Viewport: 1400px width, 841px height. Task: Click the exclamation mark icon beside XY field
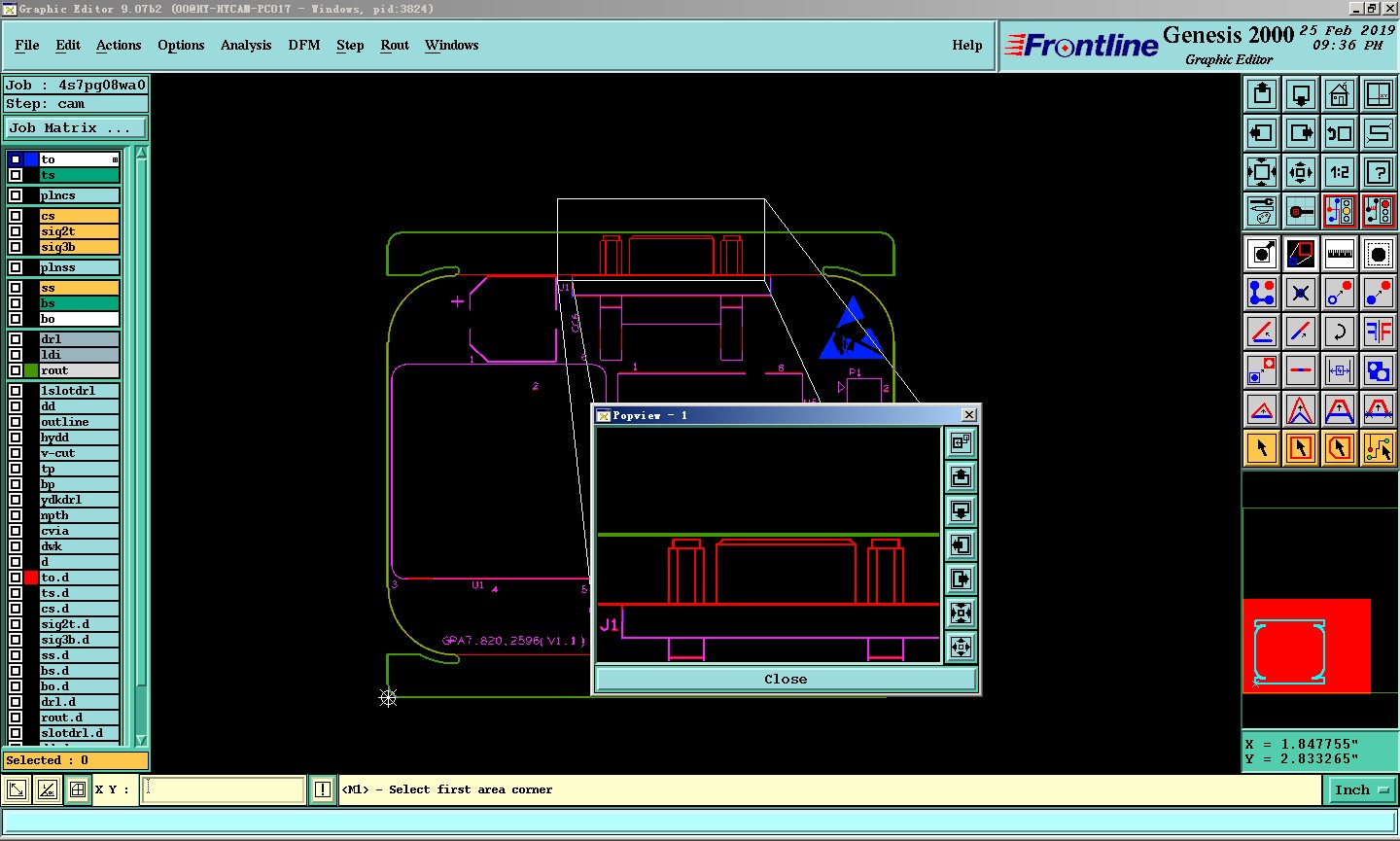(x=323, y=789)
